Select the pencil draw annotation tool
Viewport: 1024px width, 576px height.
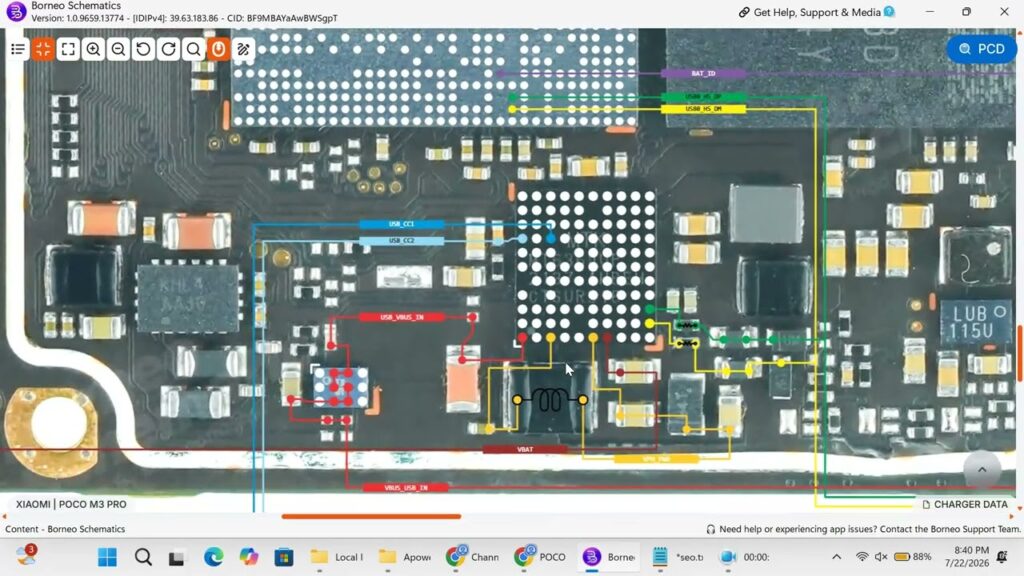coord(244,49)
